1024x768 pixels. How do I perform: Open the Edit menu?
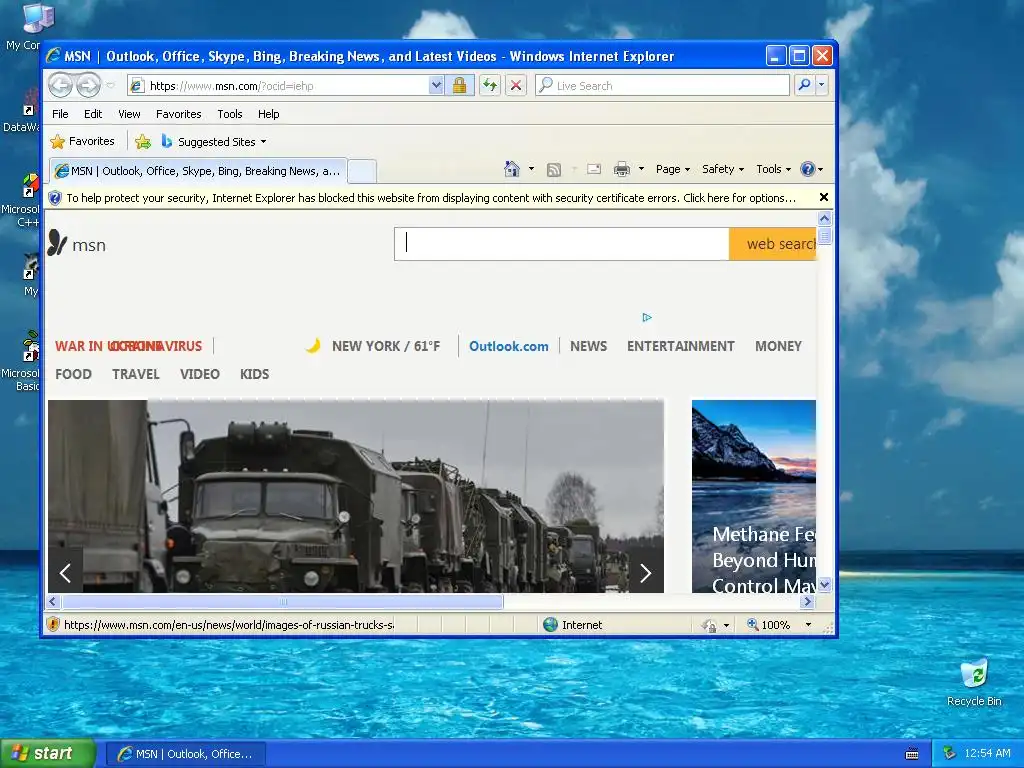93,114
